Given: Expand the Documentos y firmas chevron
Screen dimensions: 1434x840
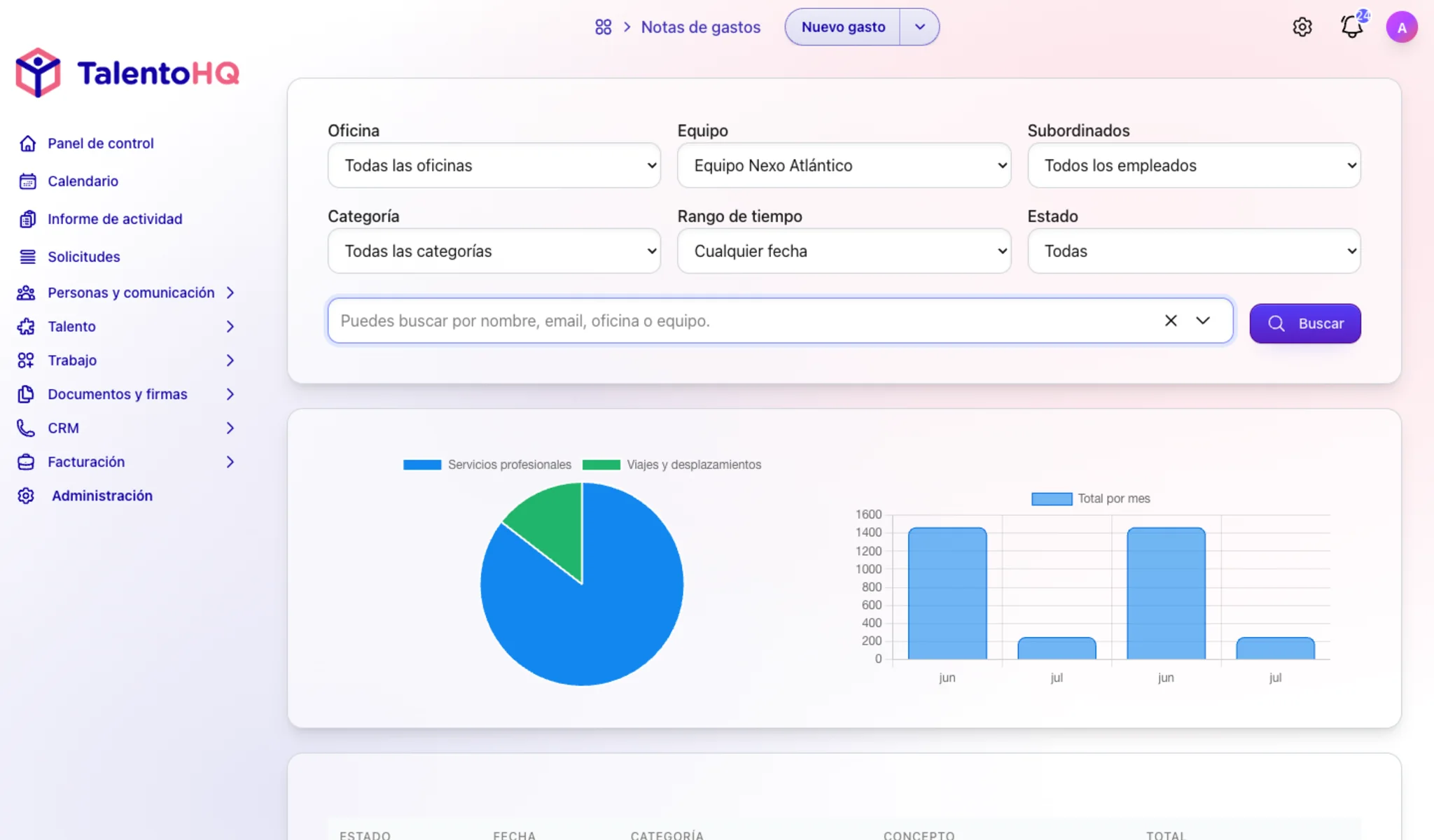Looking at the screenshot, I should tap(230, 394).
